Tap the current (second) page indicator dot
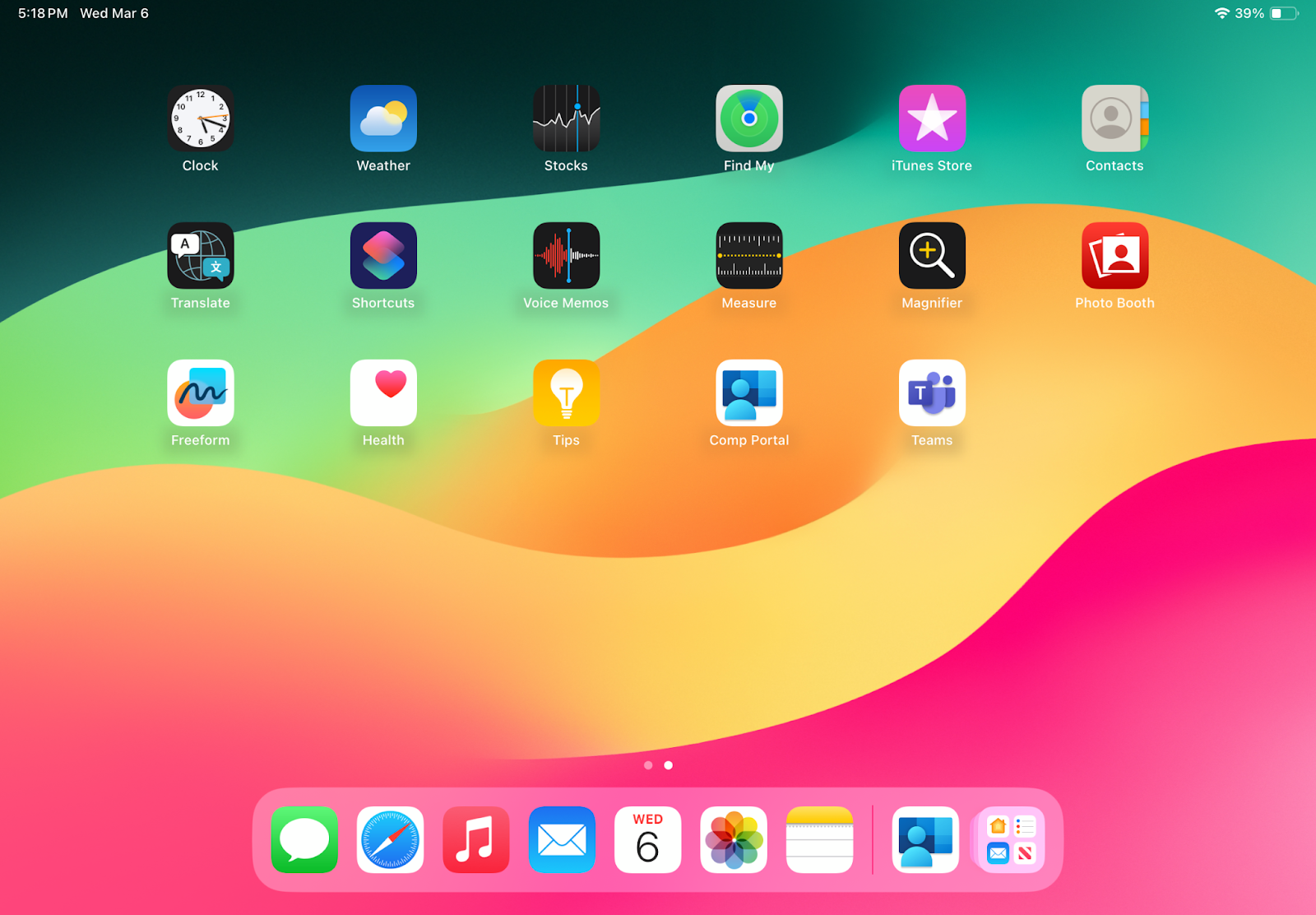1316x915 pixels. click(669, 765)
